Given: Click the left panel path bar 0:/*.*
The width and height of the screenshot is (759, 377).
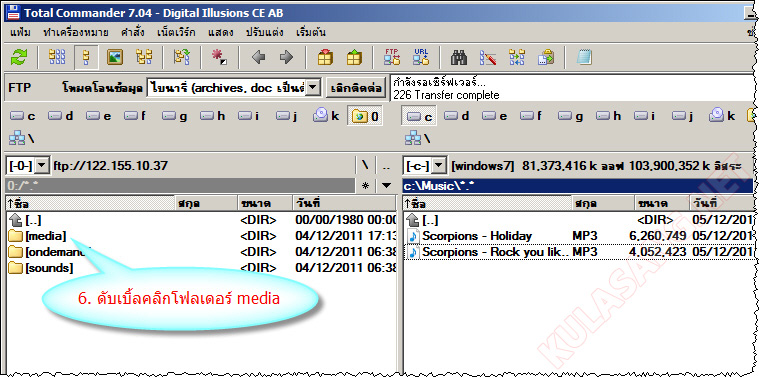Looking at the screenshot, I should coord(180,185).
